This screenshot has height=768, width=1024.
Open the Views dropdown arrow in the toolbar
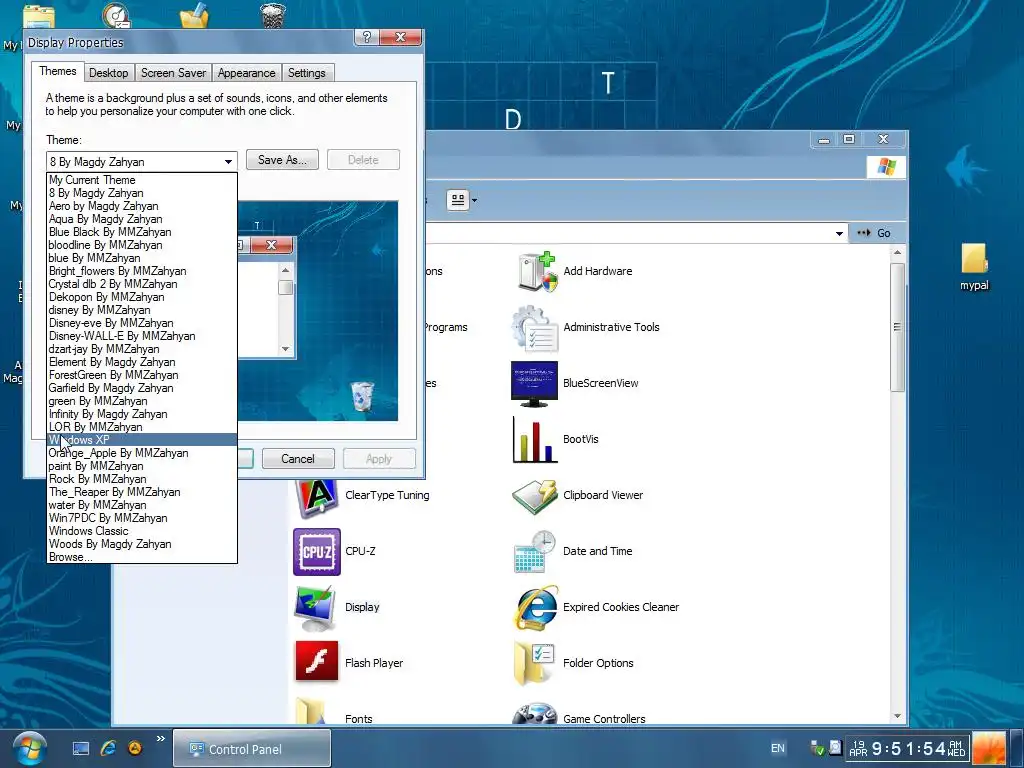click(x=474, y=200)
